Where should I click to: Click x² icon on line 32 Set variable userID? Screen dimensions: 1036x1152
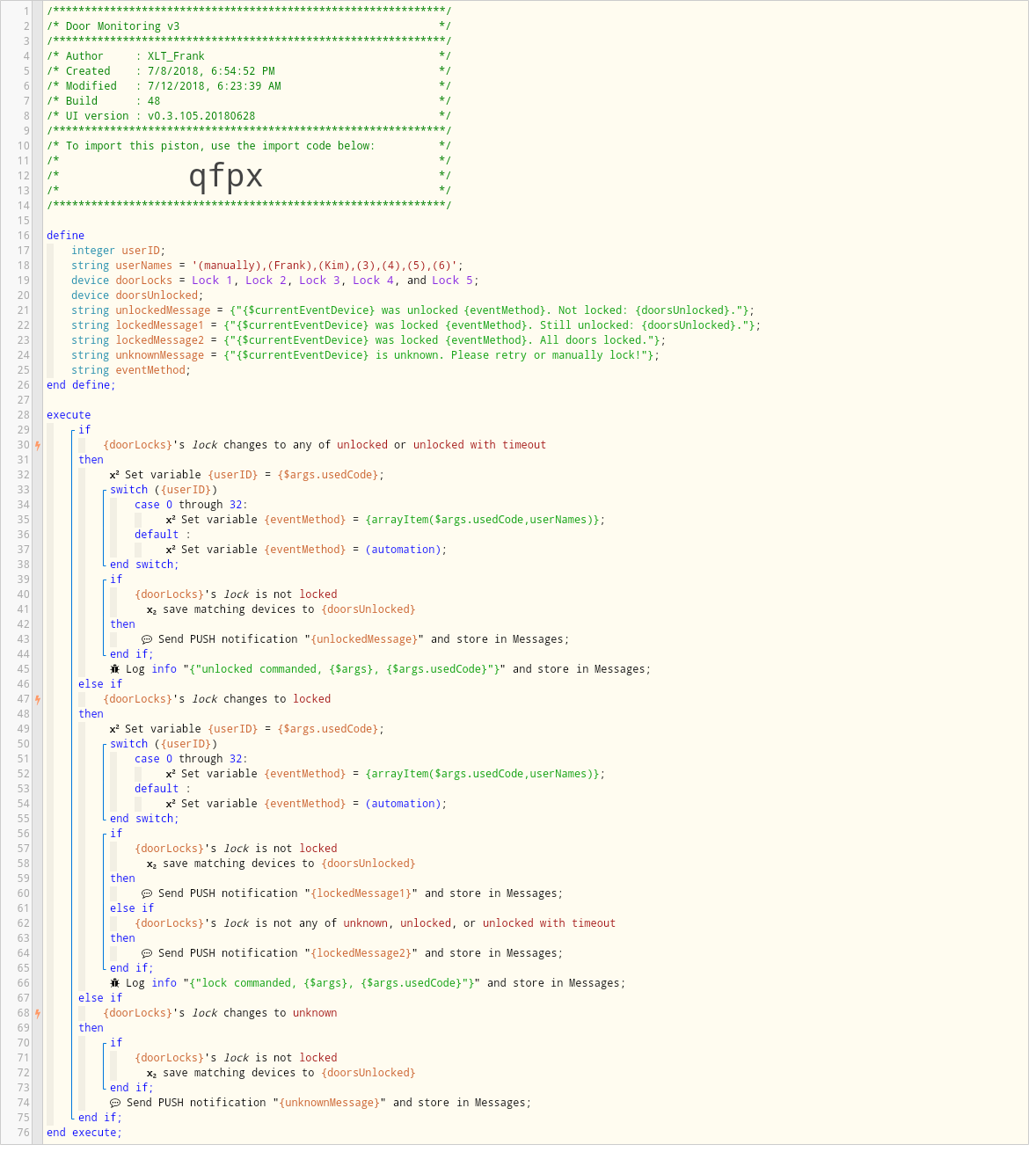[115, 475]
